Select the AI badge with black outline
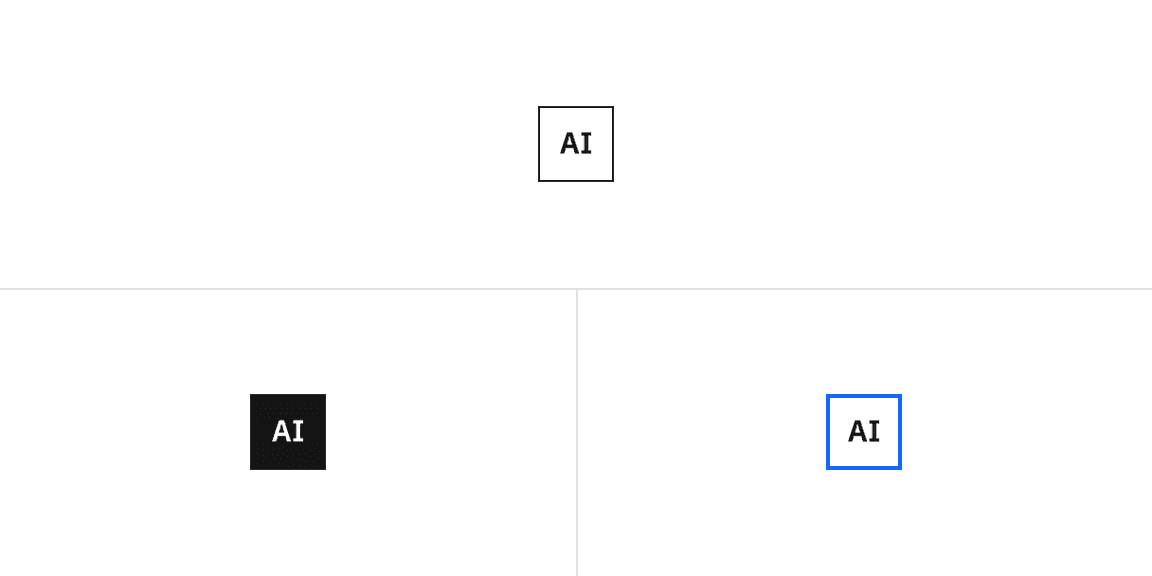1152x576 pixels. pyautogui.click(x=576, y=144)
